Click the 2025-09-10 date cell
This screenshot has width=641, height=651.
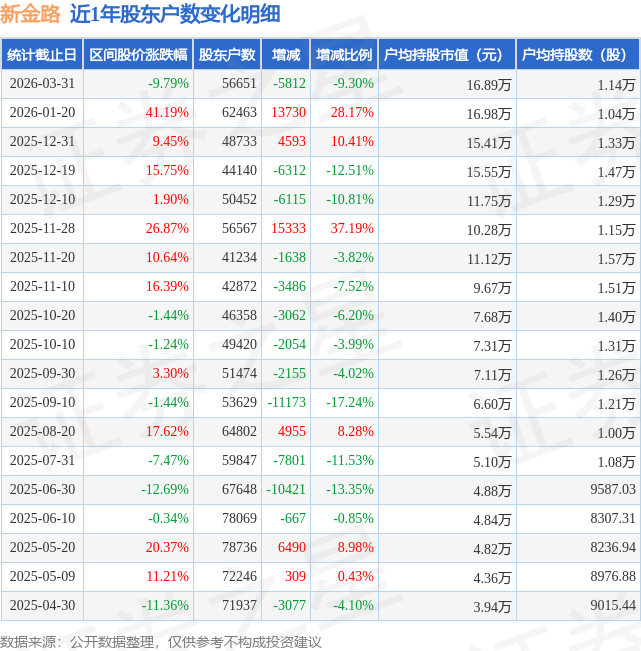pos(42,402)
